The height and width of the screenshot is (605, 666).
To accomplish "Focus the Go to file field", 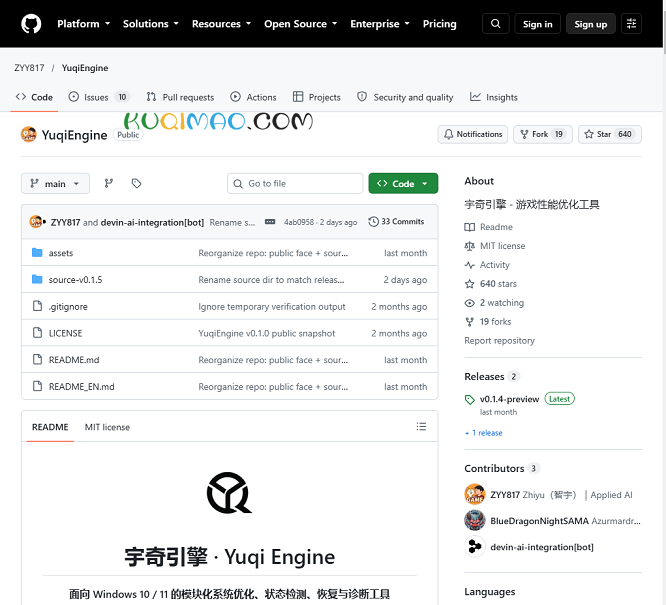I will (x=295, y=184).
